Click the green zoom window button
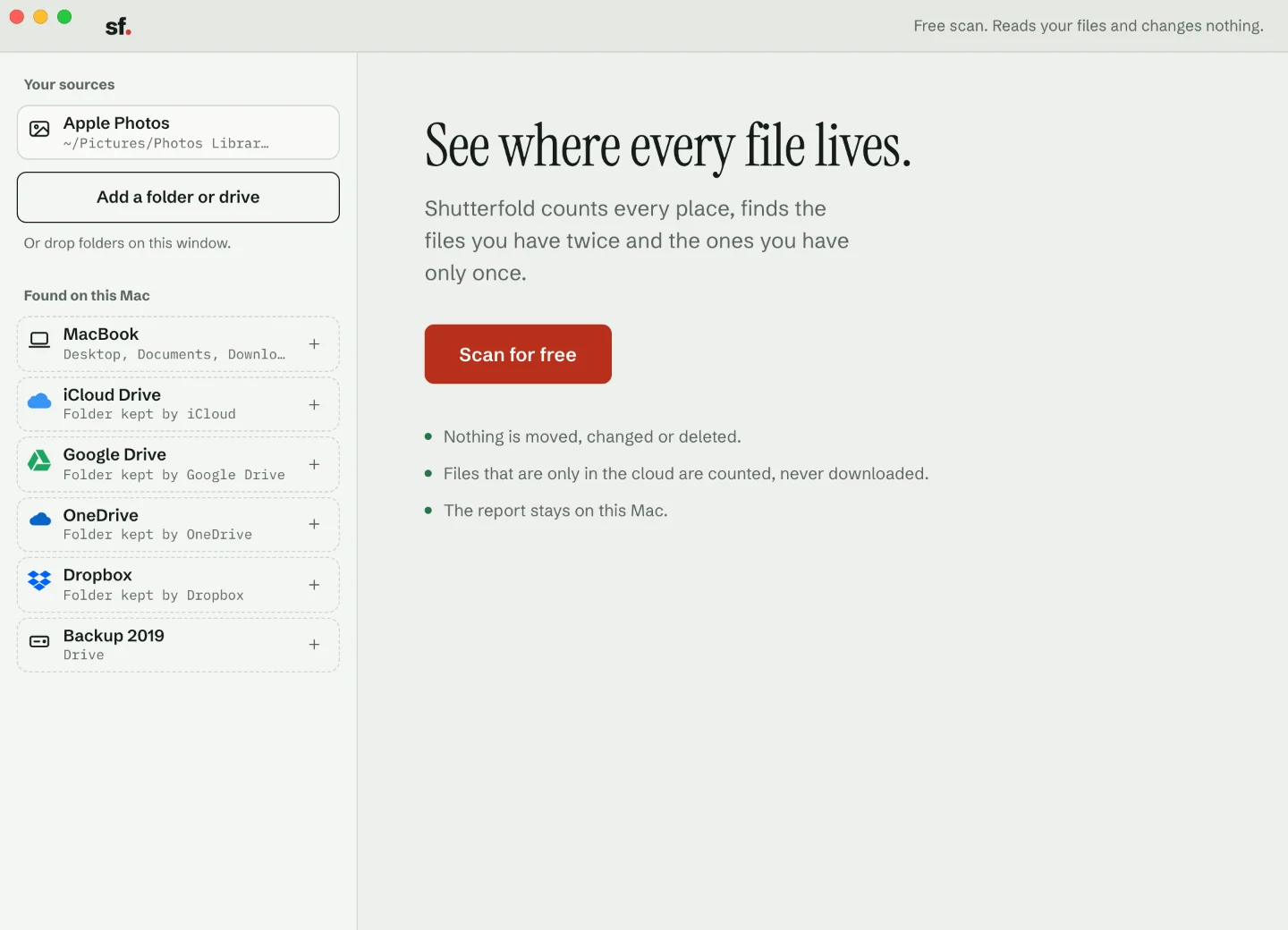The height and width of the screenshot is (930, 1288). click(64, 17)
